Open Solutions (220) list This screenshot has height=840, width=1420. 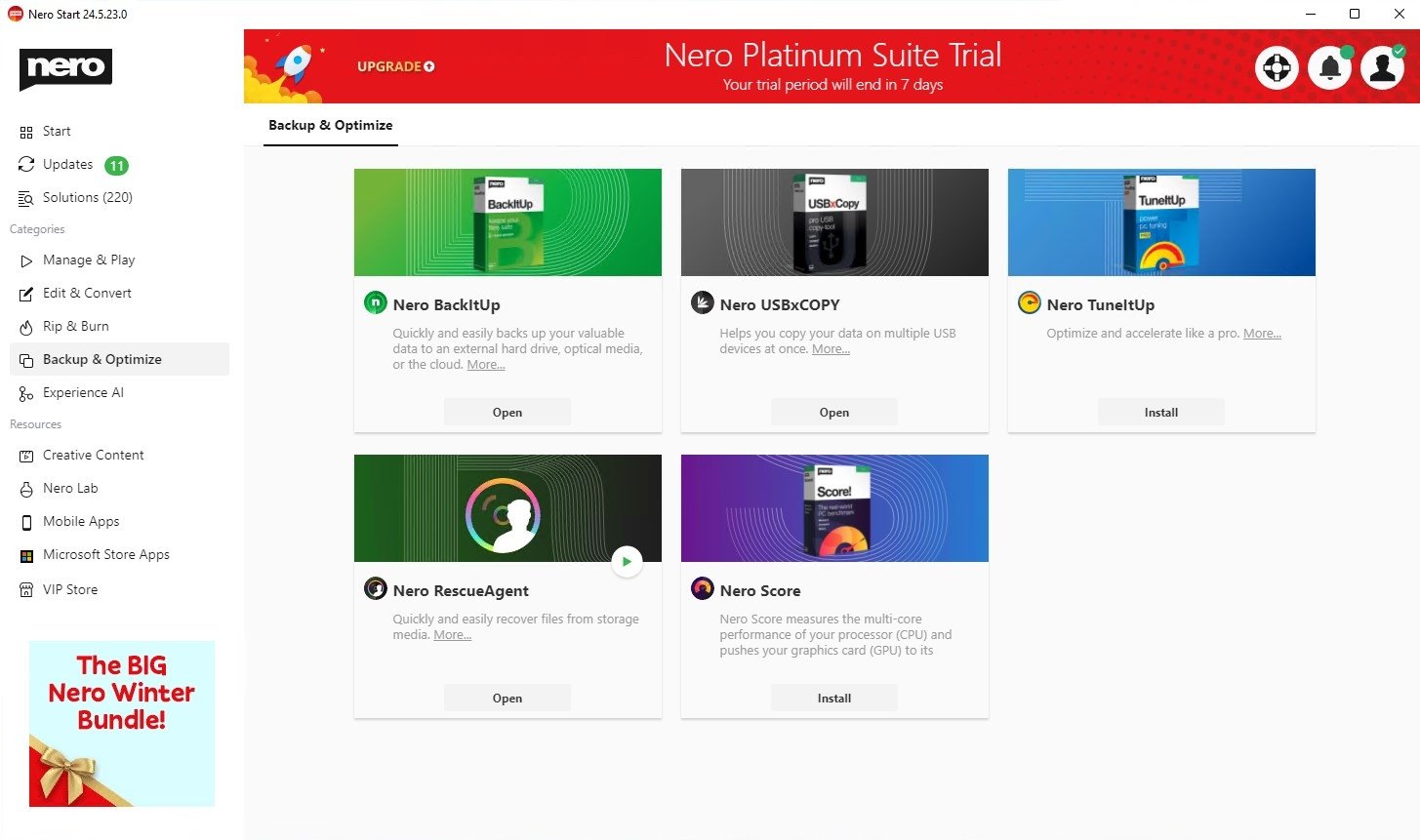coord(88,198)
